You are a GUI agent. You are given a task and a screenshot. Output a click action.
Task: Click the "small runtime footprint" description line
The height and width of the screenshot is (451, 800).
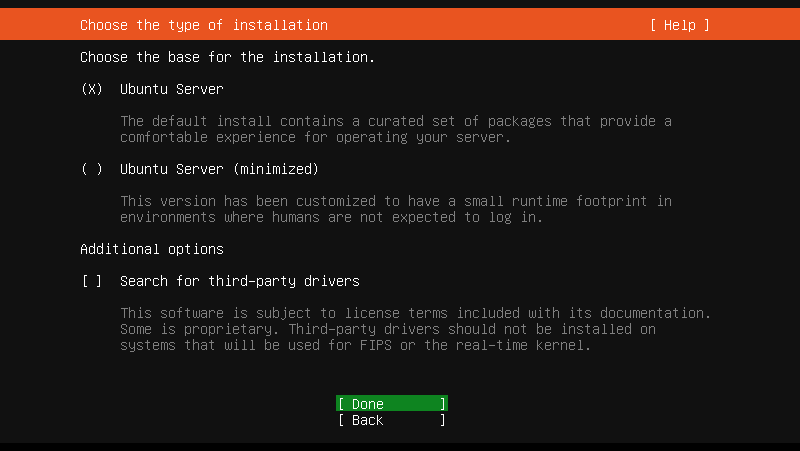395,201
